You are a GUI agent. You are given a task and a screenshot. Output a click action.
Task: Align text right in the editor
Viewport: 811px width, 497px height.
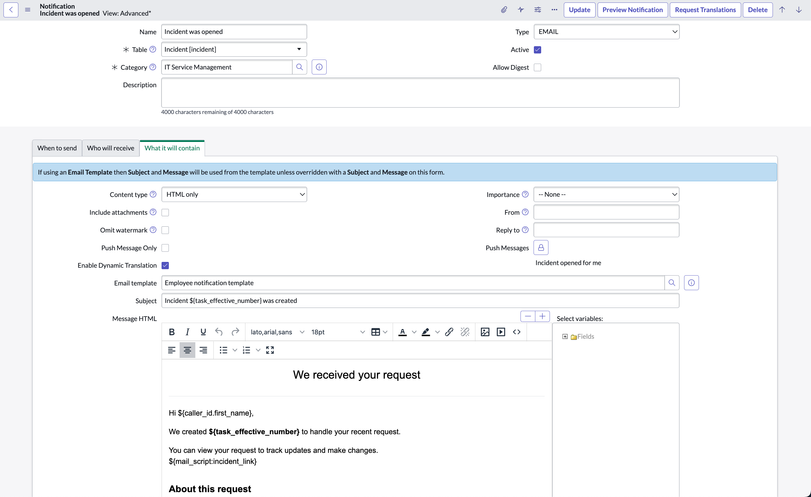203,350
